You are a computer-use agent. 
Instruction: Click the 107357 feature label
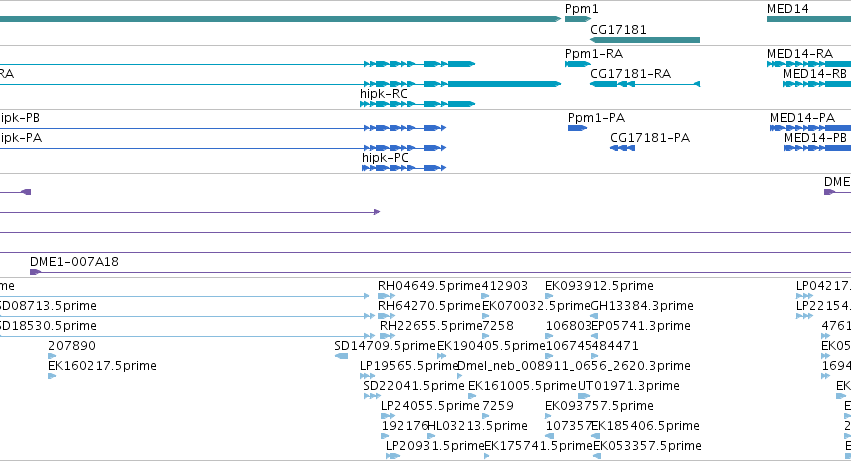[568, 426]
